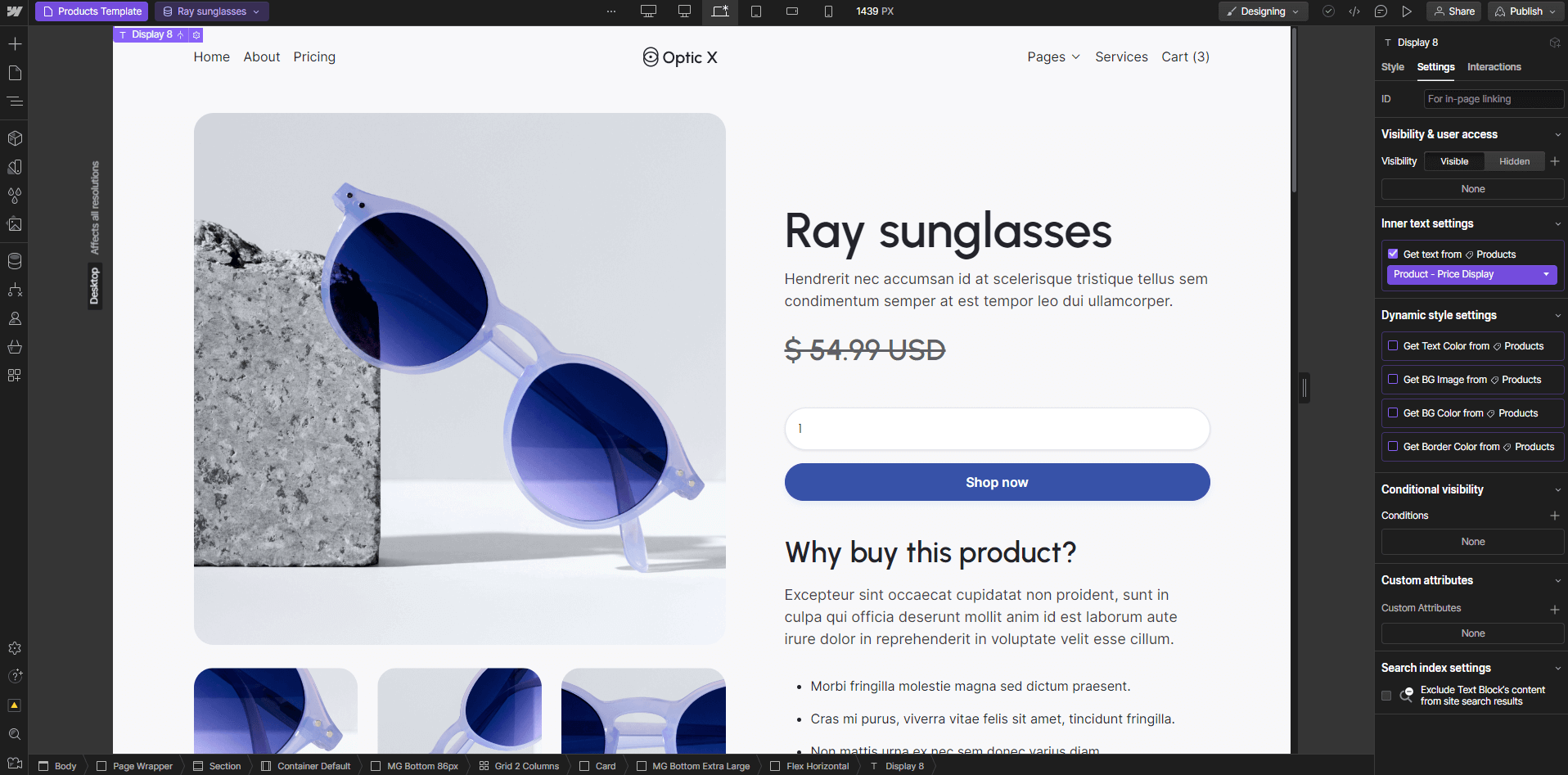Viewport: 1568px width, 775px height.
Task: Check the publish status checkmark icon
Action: point(1328,11)
